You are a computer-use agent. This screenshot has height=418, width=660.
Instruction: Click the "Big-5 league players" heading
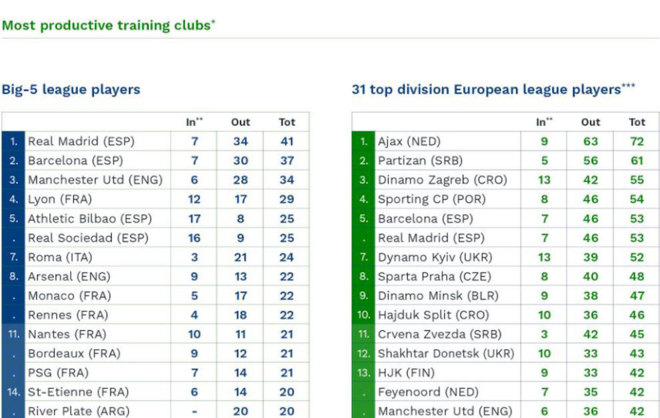pos(71,89)
